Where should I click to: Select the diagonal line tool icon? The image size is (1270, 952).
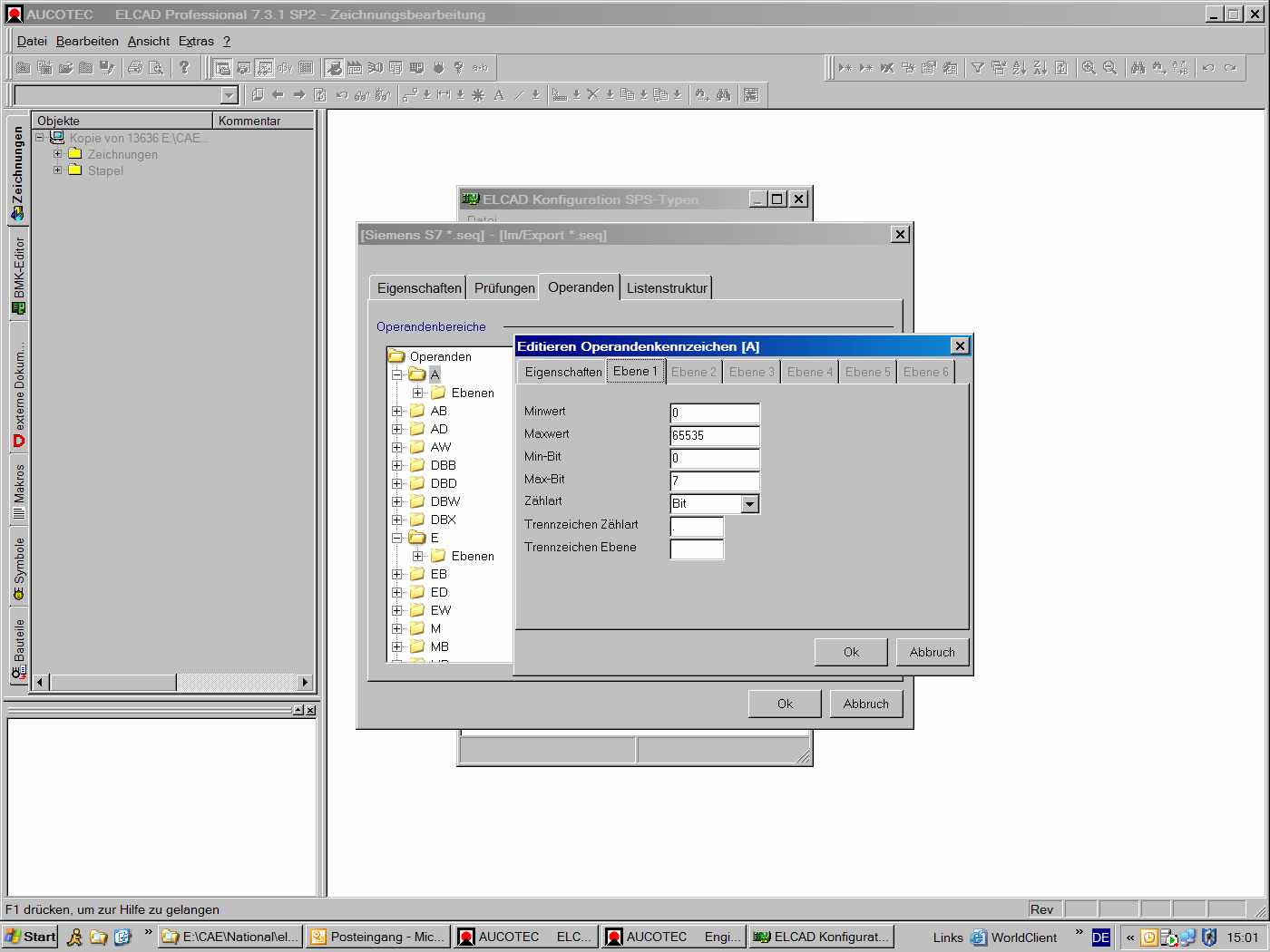tap(519, 95)
